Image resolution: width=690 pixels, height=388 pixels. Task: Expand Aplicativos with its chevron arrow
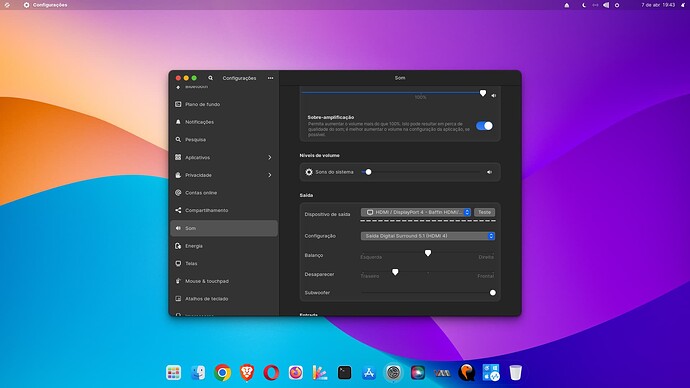(270, 157)
